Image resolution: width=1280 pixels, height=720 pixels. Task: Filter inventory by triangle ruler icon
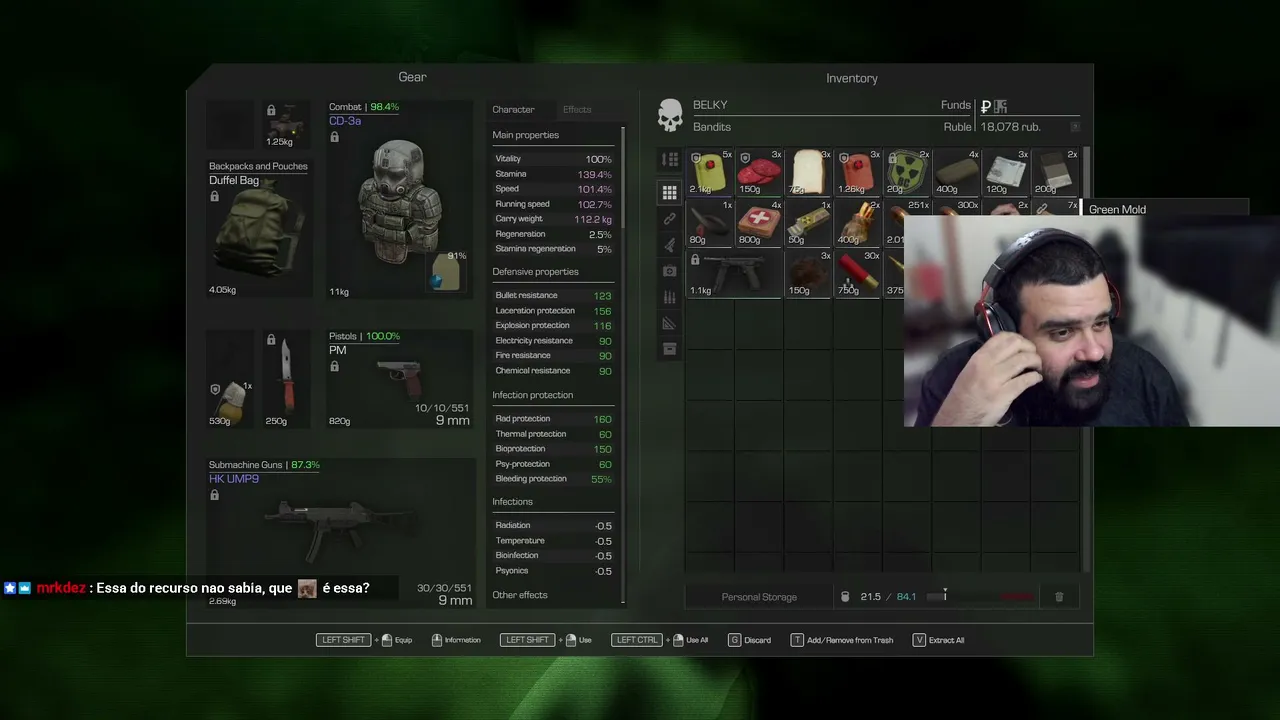pos(670,323)
